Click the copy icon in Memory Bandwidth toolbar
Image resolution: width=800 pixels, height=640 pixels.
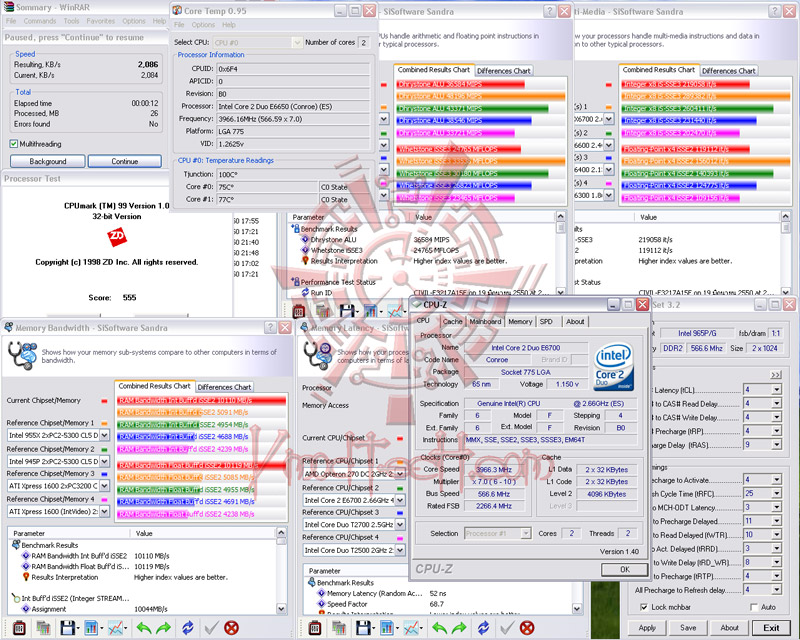[x=43, y=627]
